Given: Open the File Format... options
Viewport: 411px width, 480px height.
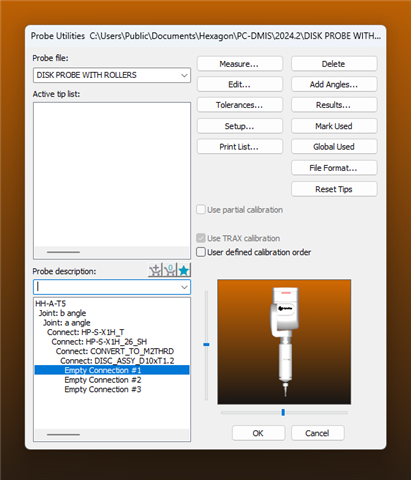Looking at the screenshot, I should point(334,168).
